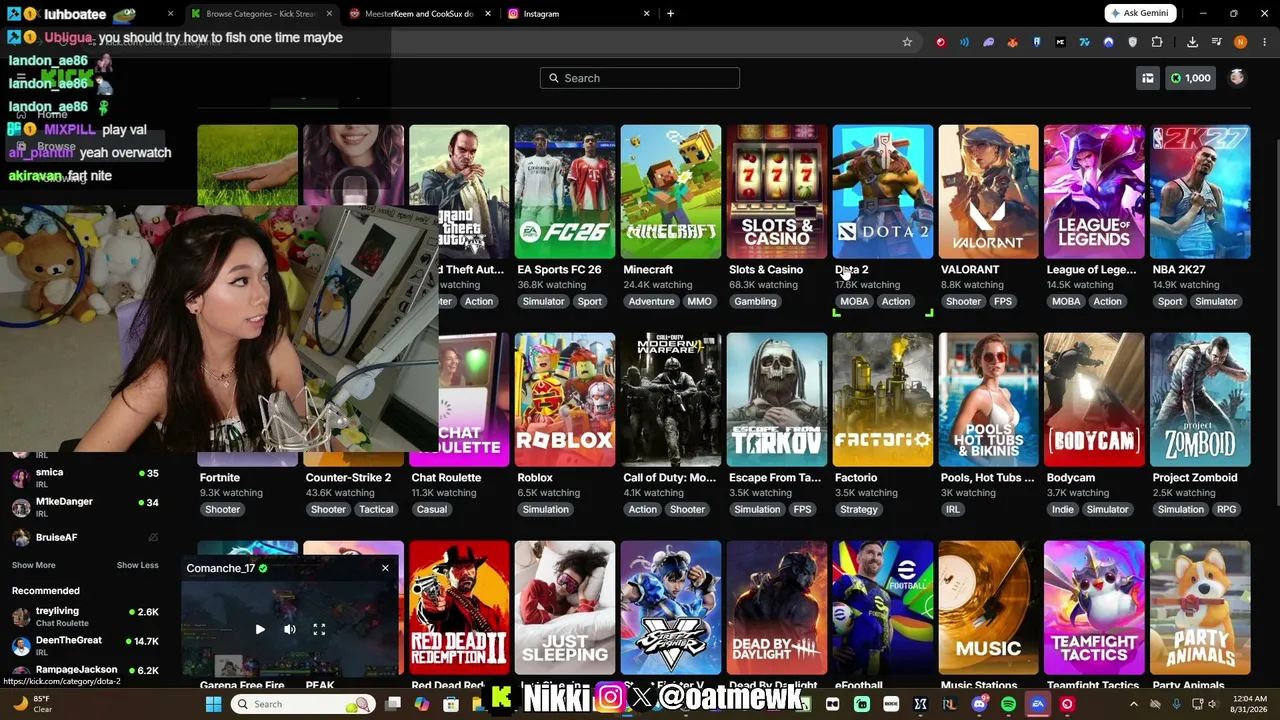The height and width of the screenshot is (720, 1280).
Task: Open the Kick user avatar menu
Action: pos(1237,78)
